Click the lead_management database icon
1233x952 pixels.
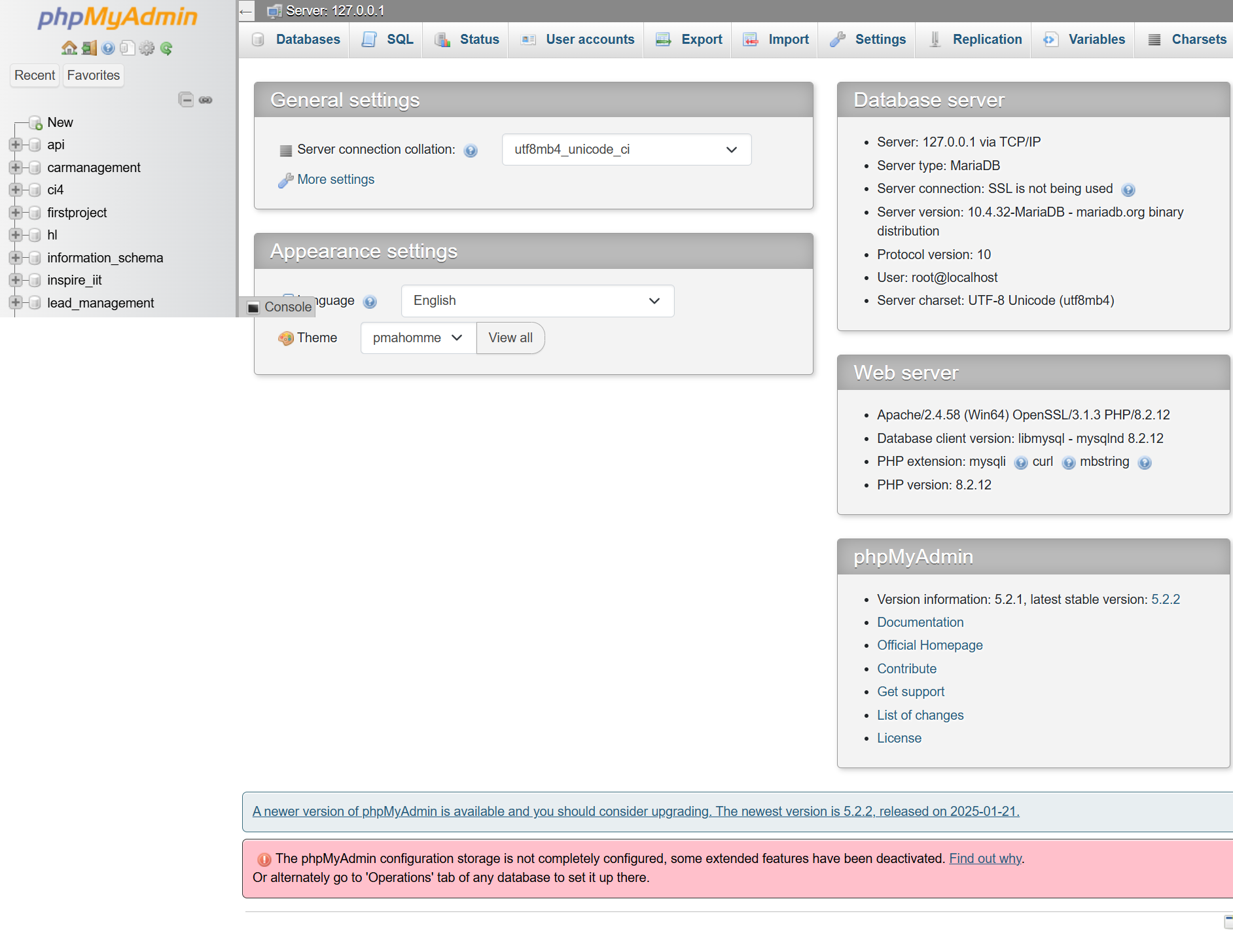tap(35, 303)
